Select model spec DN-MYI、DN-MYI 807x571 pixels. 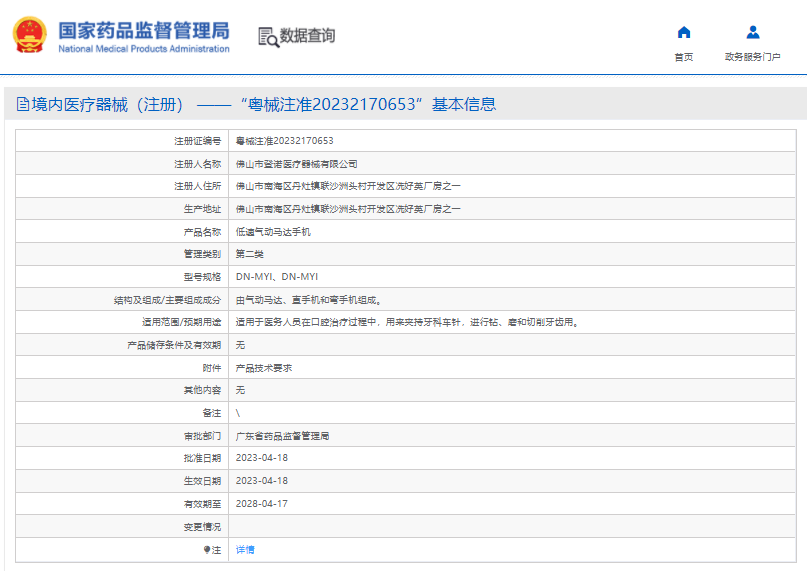coord(277,277)
